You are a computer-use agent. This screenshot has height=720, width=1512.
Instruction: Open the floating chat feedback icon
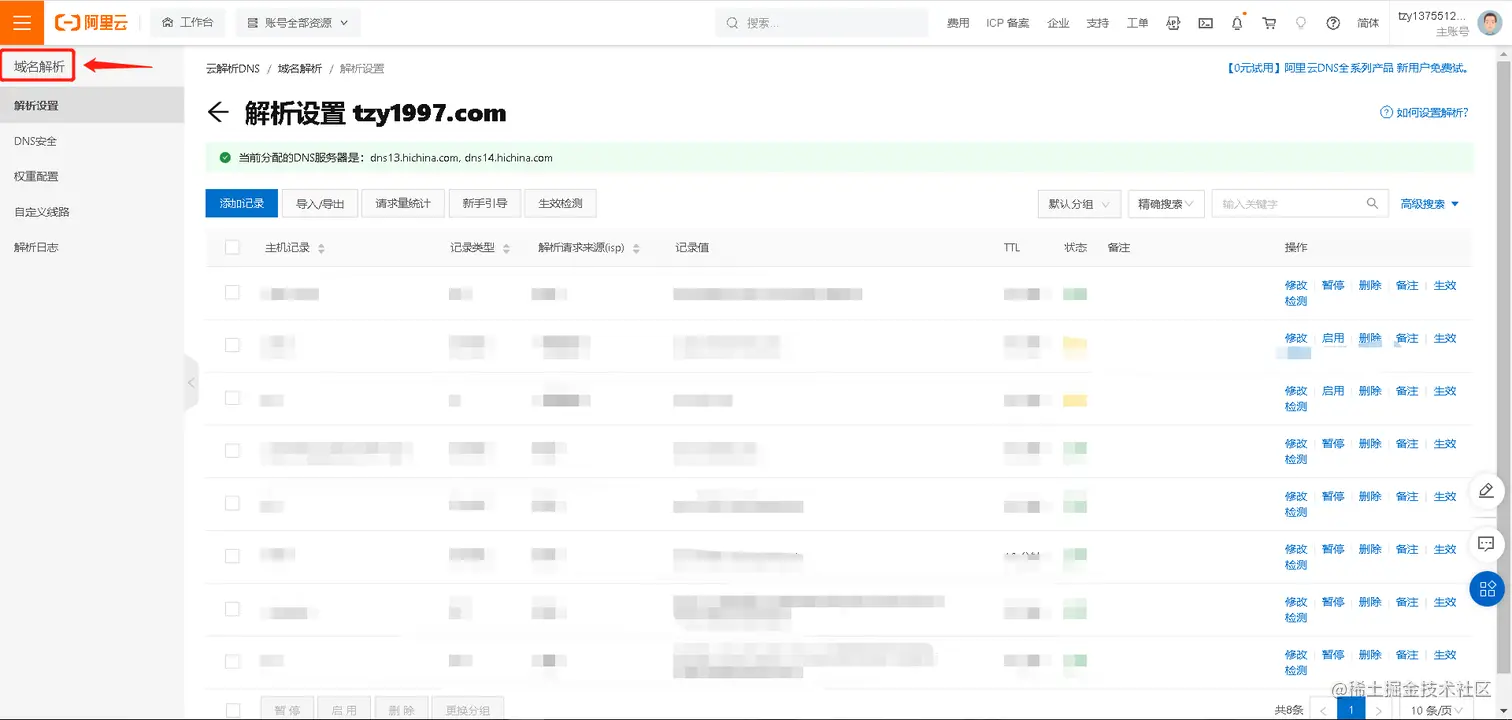click(x=1486, y=544)
